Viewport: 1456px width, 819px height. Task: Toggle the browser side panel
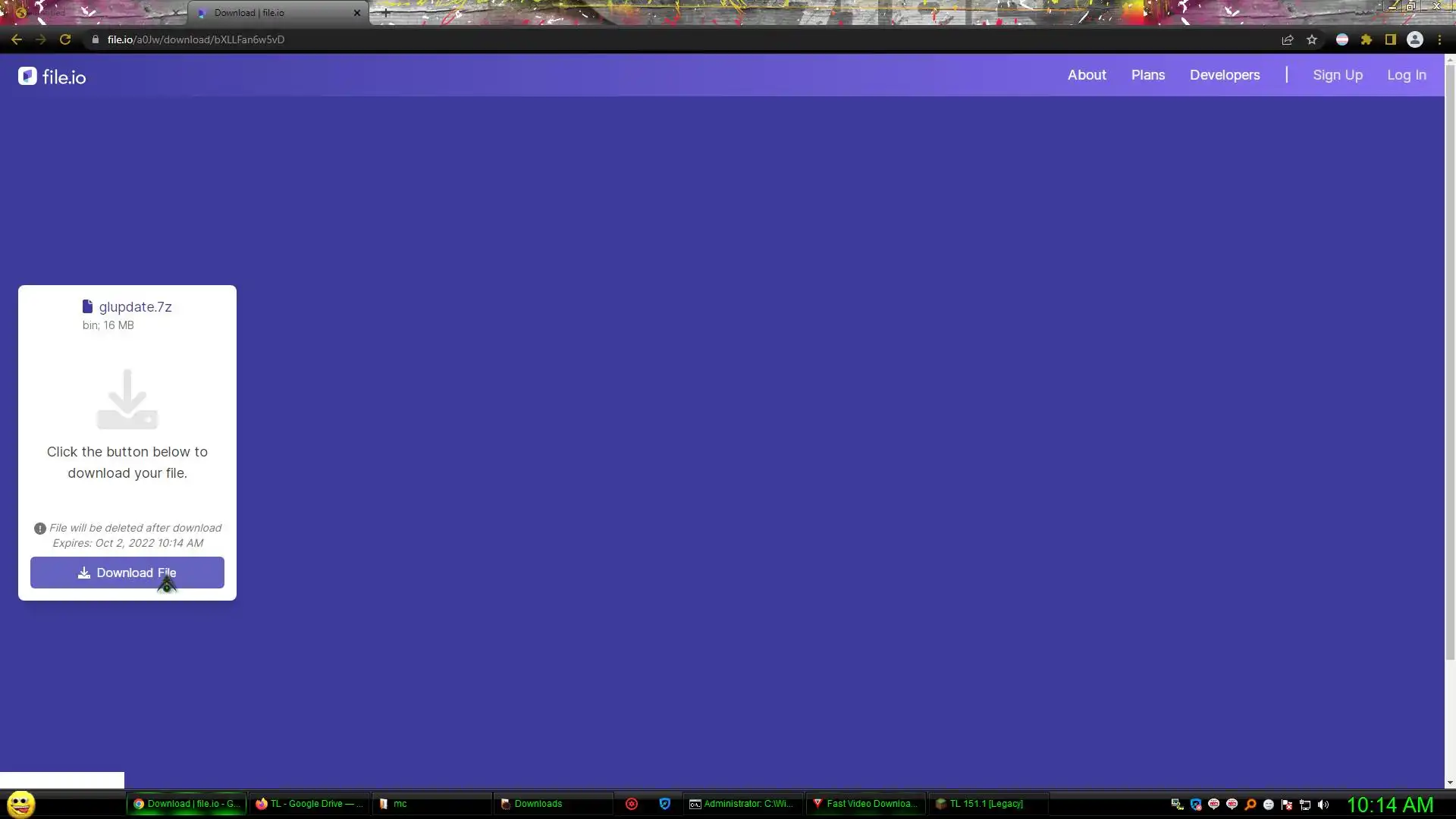point(1391,39)
